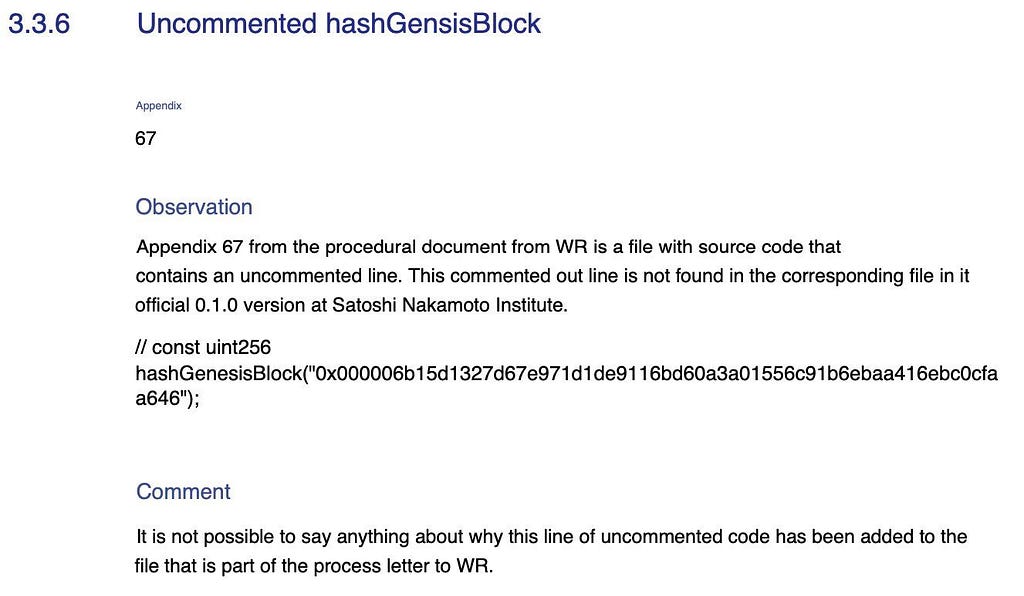This screenshot has width=1024, height=596.
Task: Click the small "Appendix" label
Action: (x=158, y=106)
